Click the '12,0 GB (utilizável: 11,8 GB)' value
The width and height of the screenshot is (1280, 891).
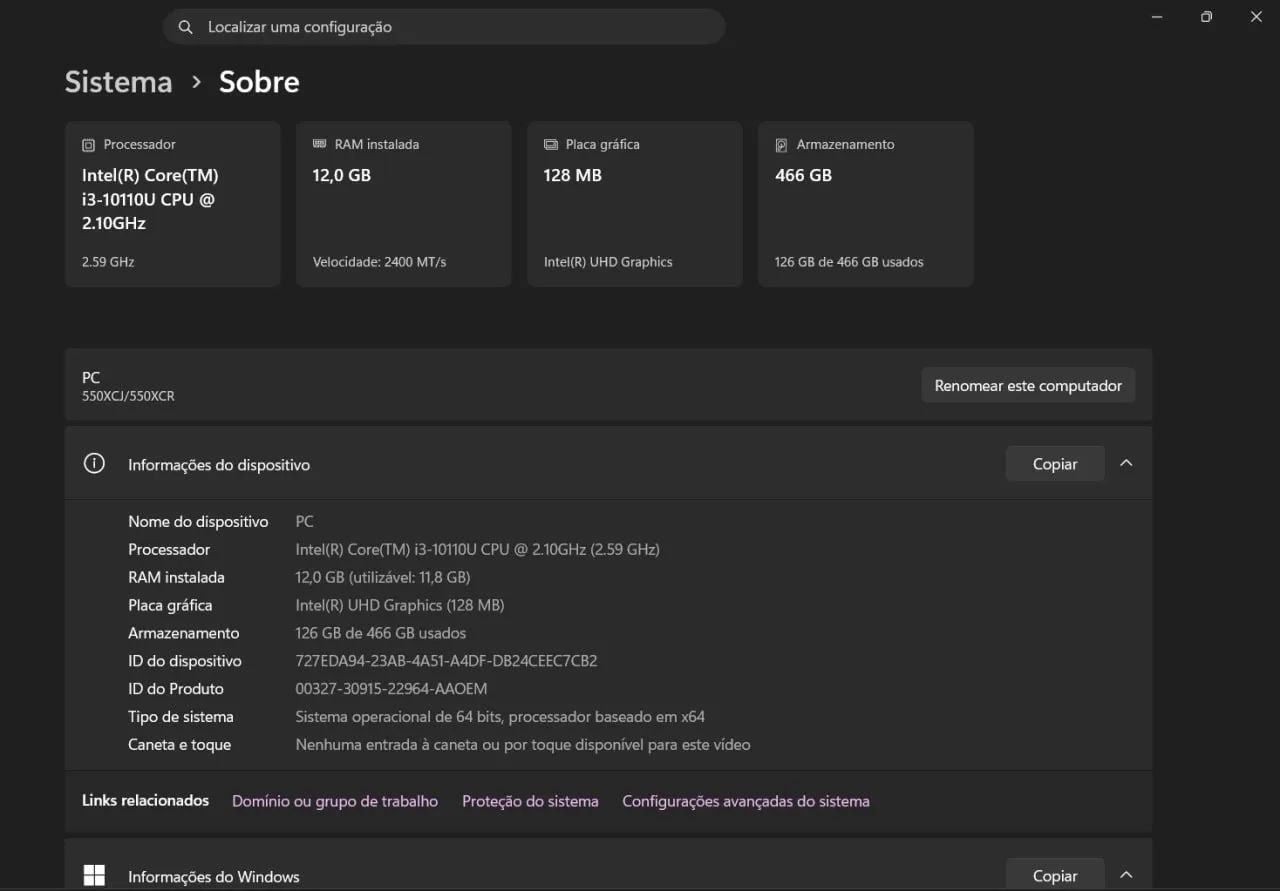tap(383, 577)
